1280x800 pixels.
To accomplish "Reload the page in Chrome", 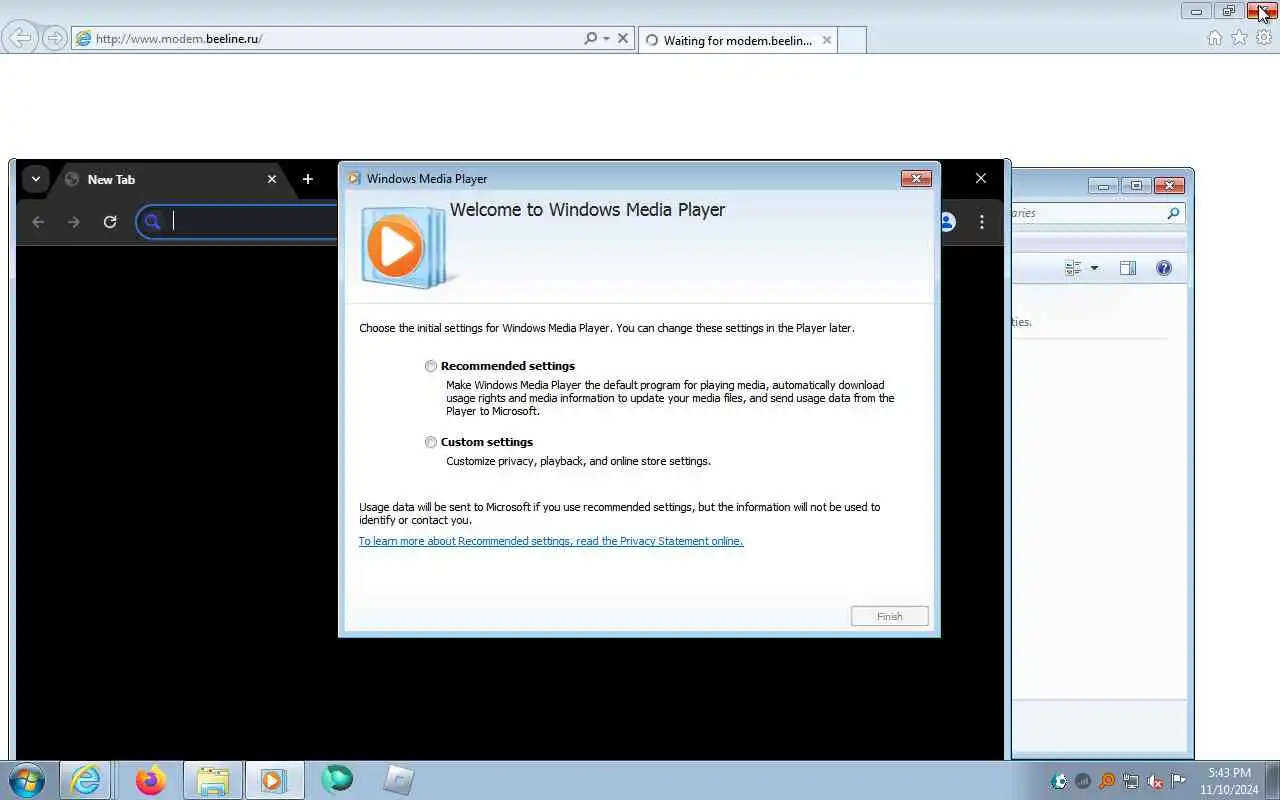I will coord(110,222).
